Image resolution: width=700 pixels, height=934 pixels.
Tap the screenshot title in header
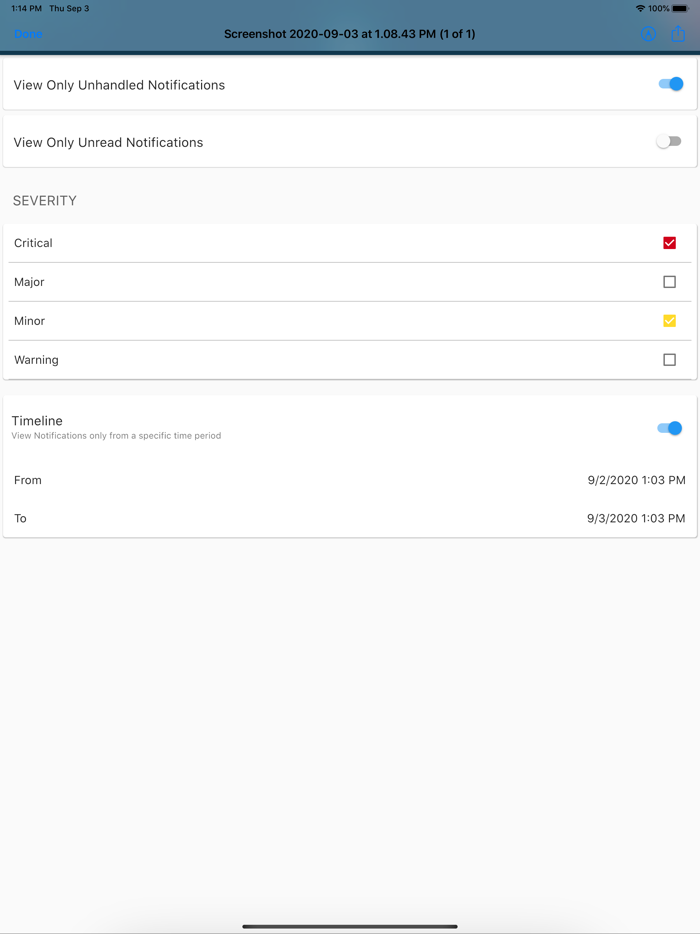click(x=349, y=34)
